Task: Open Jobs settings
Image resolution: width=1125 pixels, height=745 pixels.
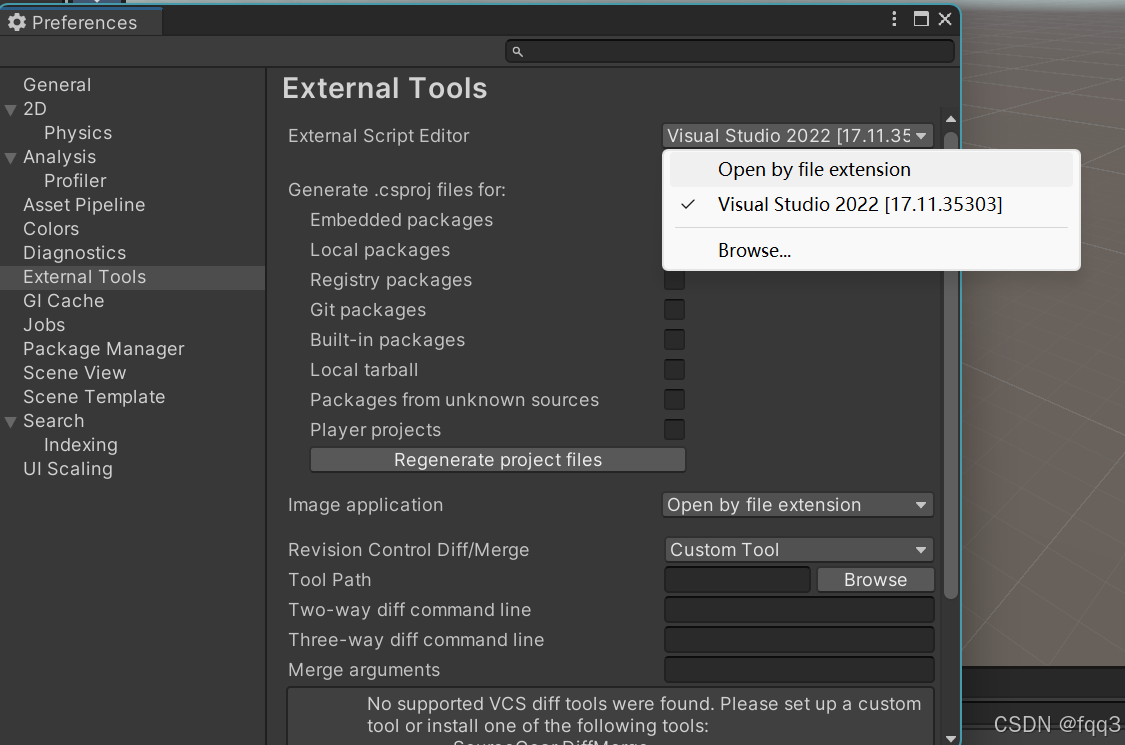Action: tap(44, 325)
